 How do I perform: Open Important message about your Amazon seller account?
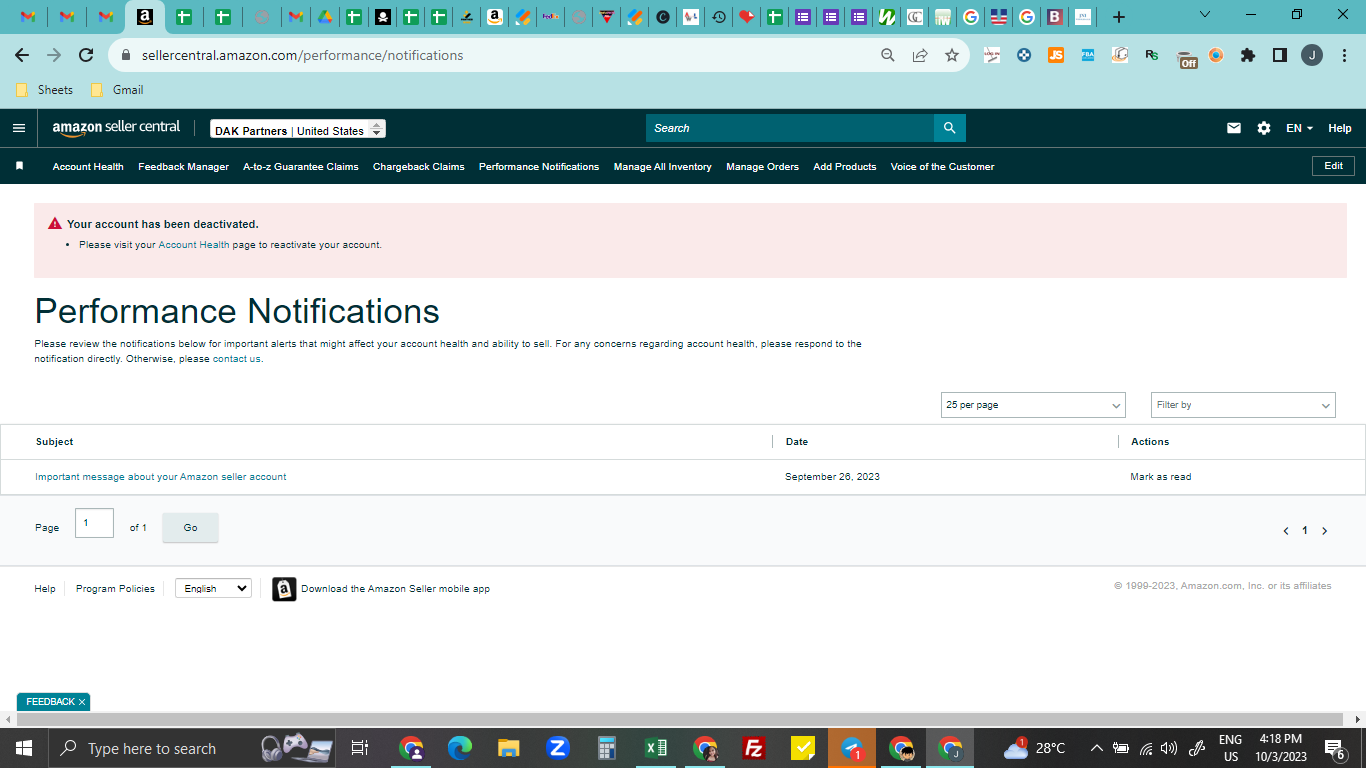point(161,477)
